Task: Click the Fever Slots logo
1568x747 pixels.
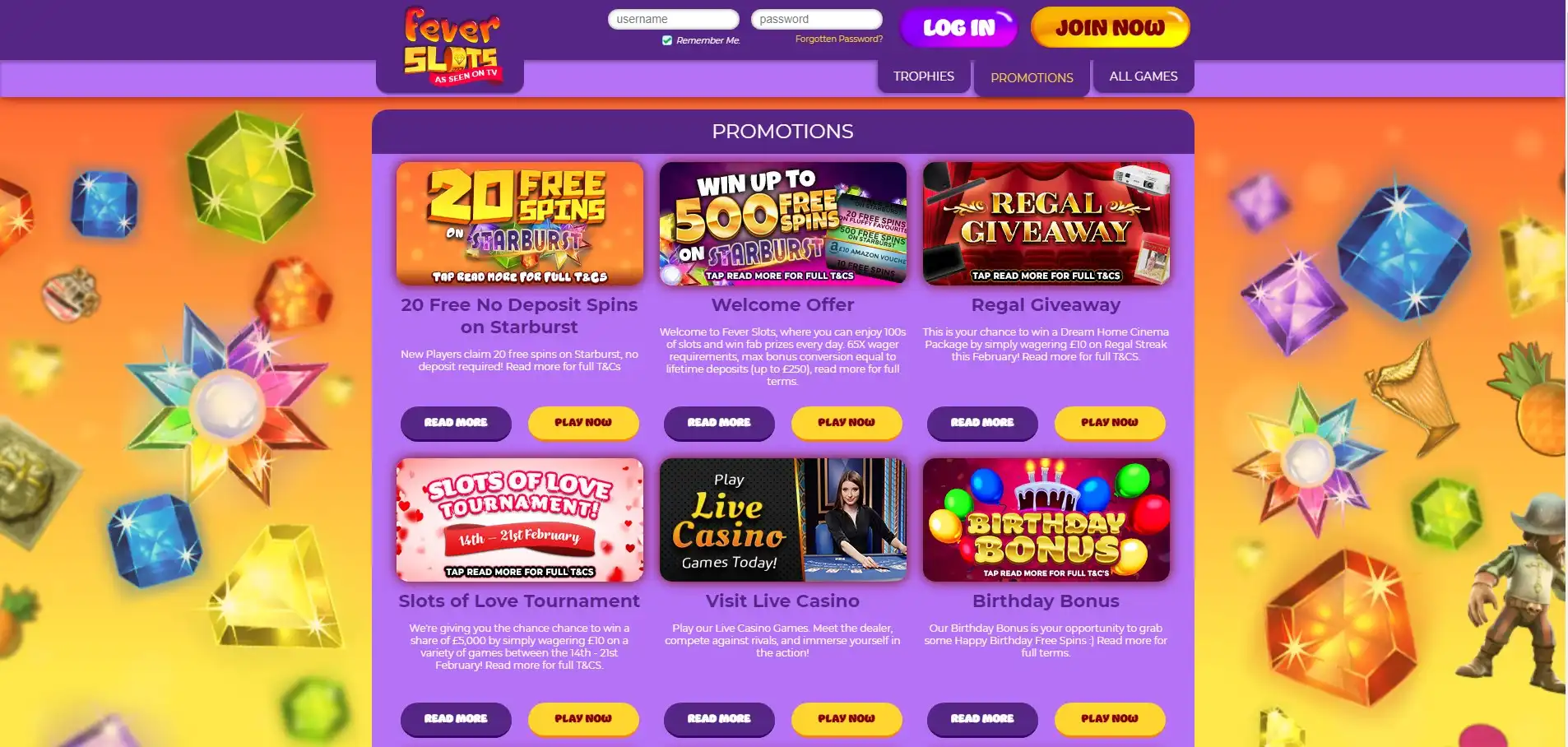Action: (451, 46)
